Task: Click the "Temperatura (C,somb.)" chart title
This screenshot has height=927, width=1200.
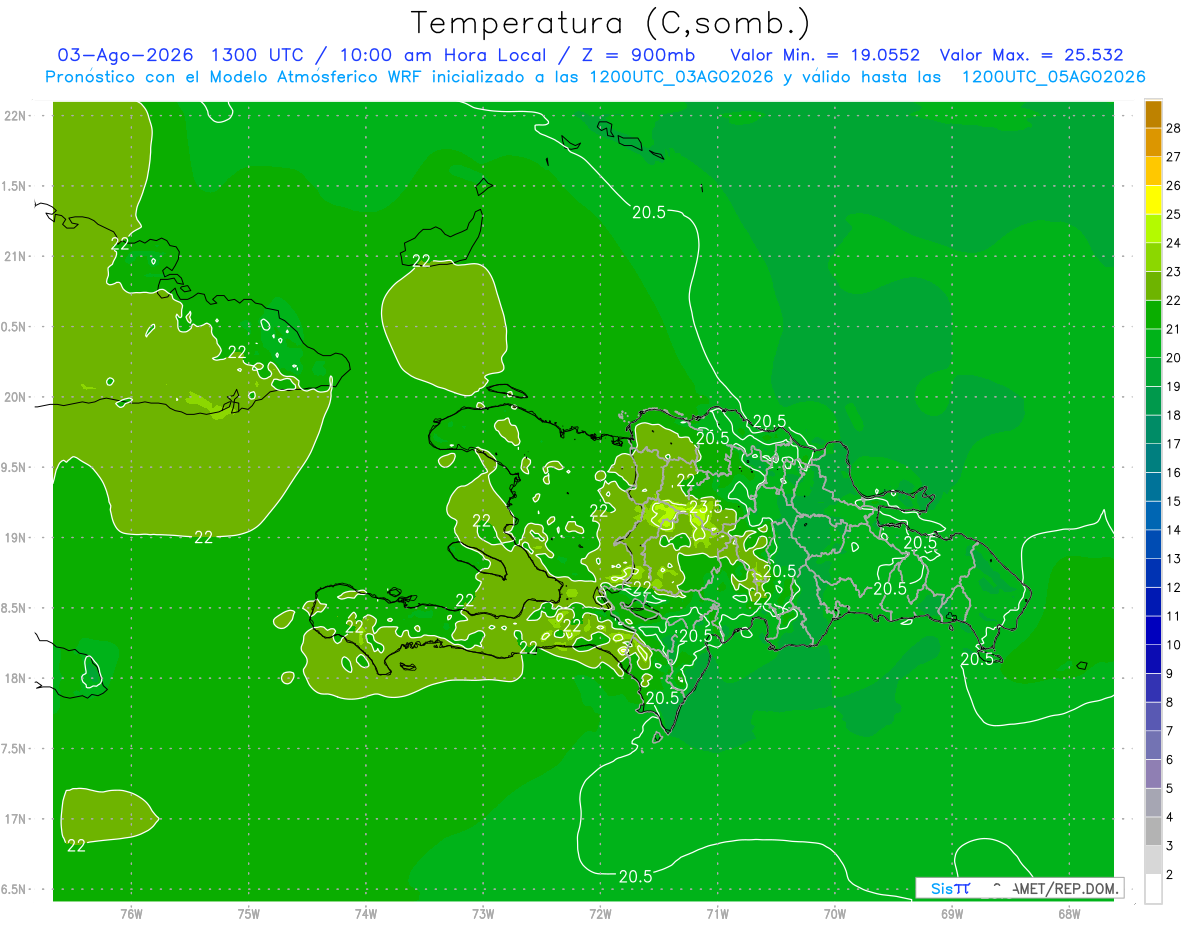Action: [x=610, y=23]
